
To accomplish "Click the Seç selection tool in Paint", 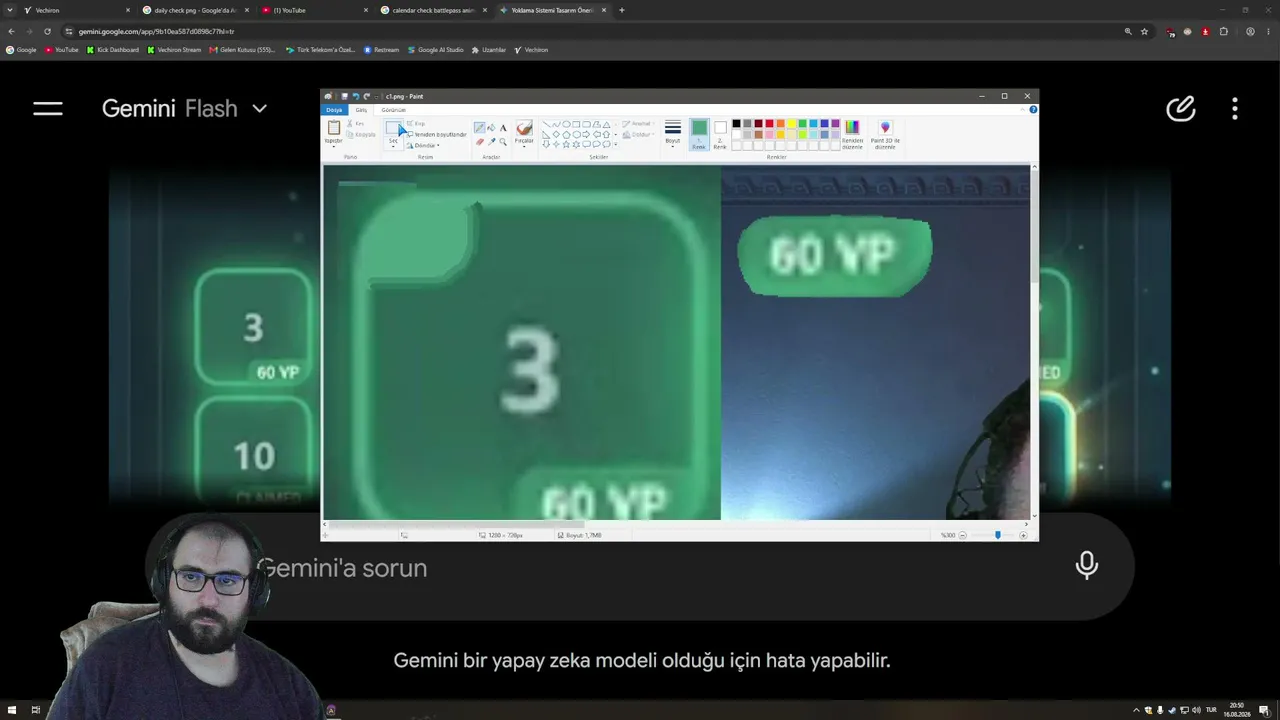I will [x=393, y=133].
